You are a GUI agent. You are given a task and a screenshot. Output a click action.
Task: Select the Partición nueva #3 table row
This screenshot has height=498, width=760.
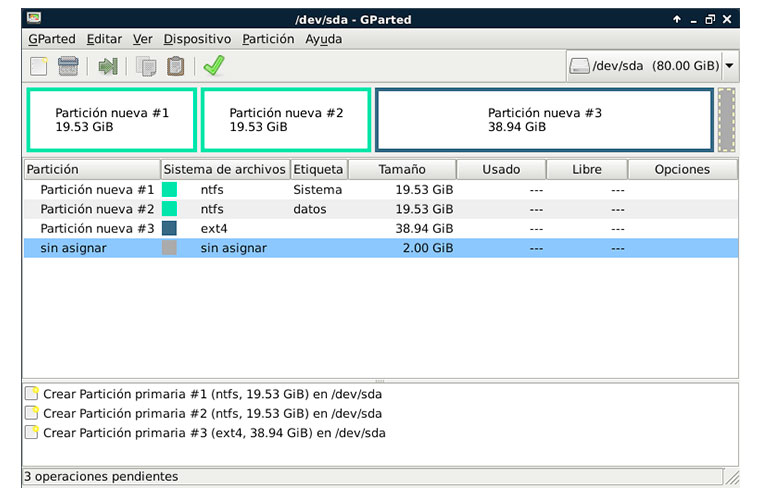click(x=381, y=228)
